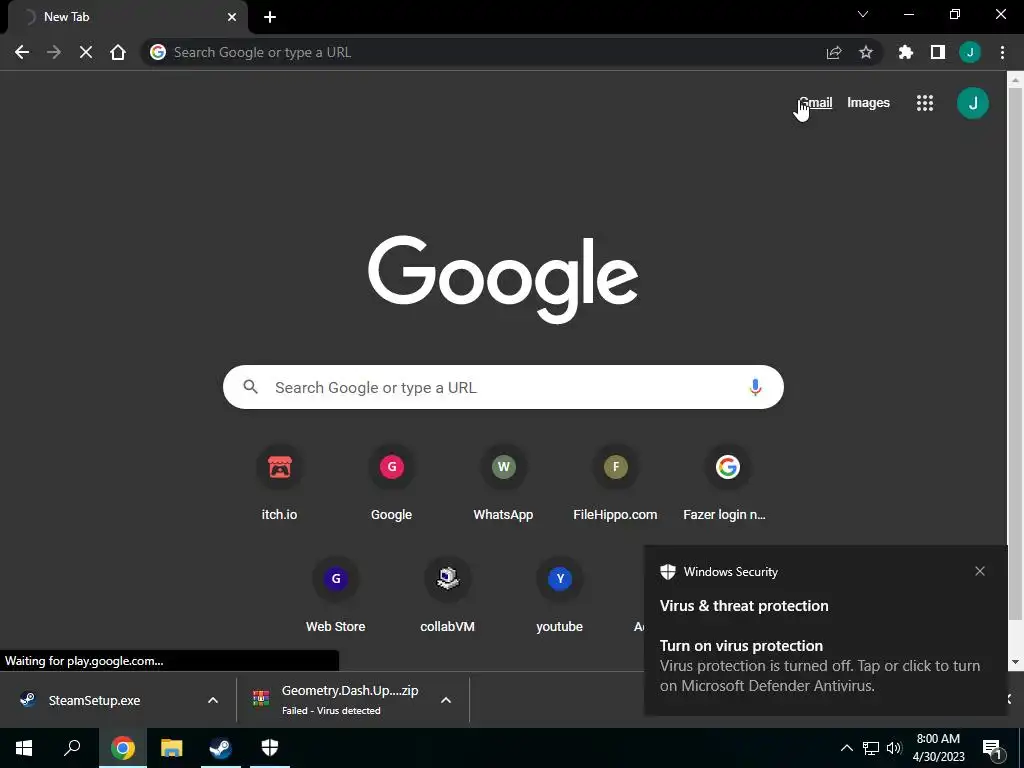Expand Geometry Dash zip download options
Screen dimensions: 1024x768
[x=446, y=700]
